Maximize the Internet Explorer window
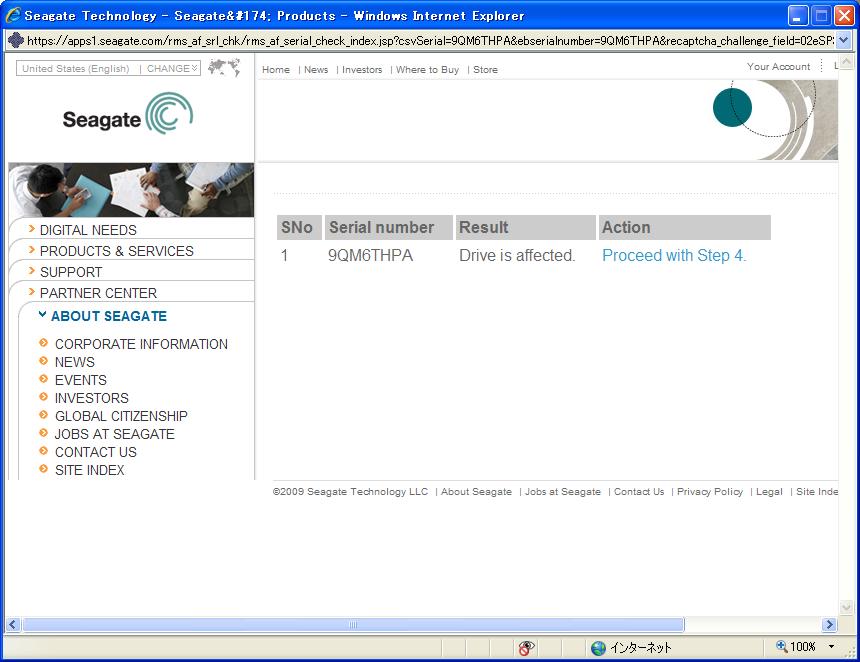 pyautogui.click(x=821, y=15)
